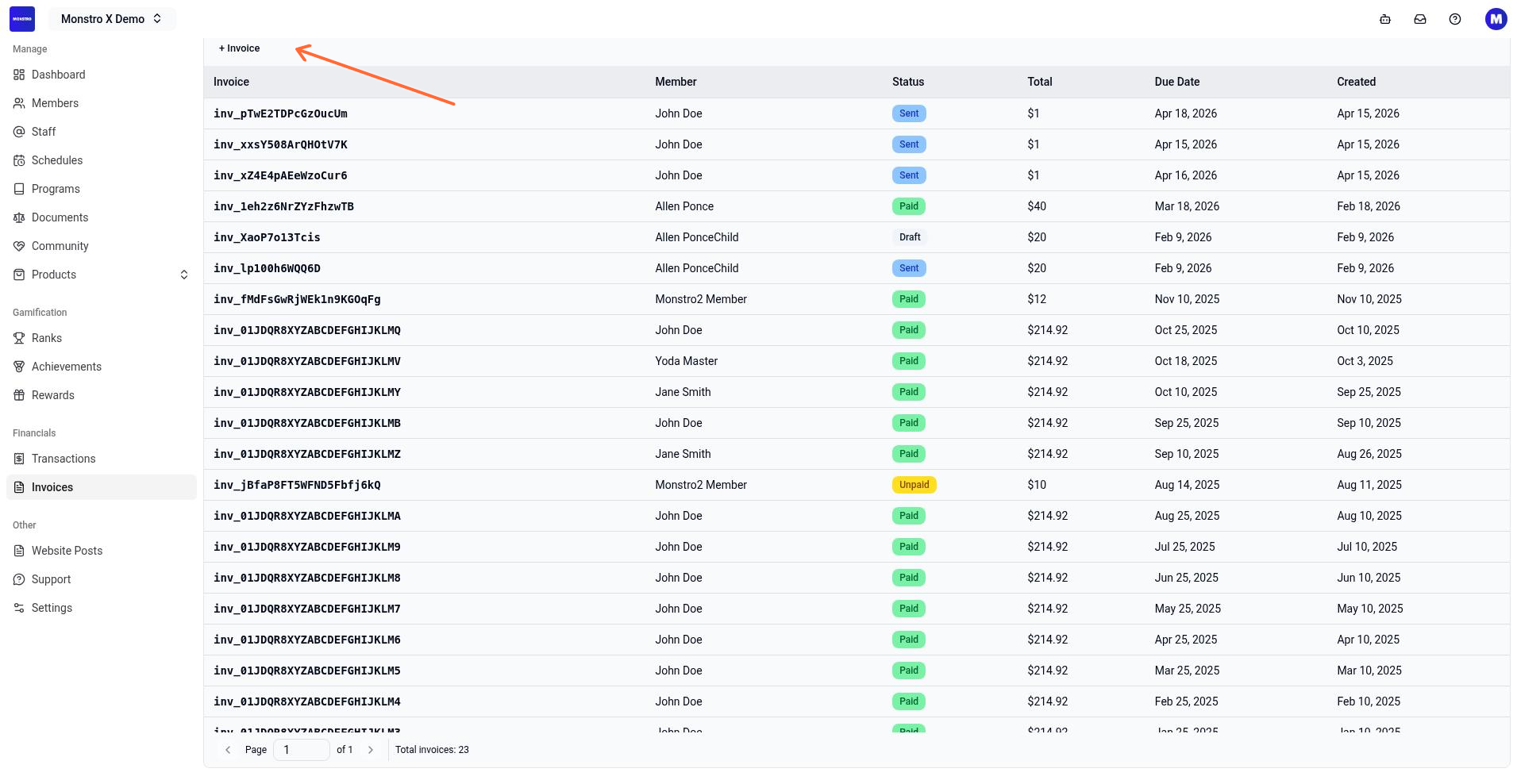Click the Support icon in sidebar
Image resolution: width=1517 pixels, height=784 pixels.
[19, 579]
